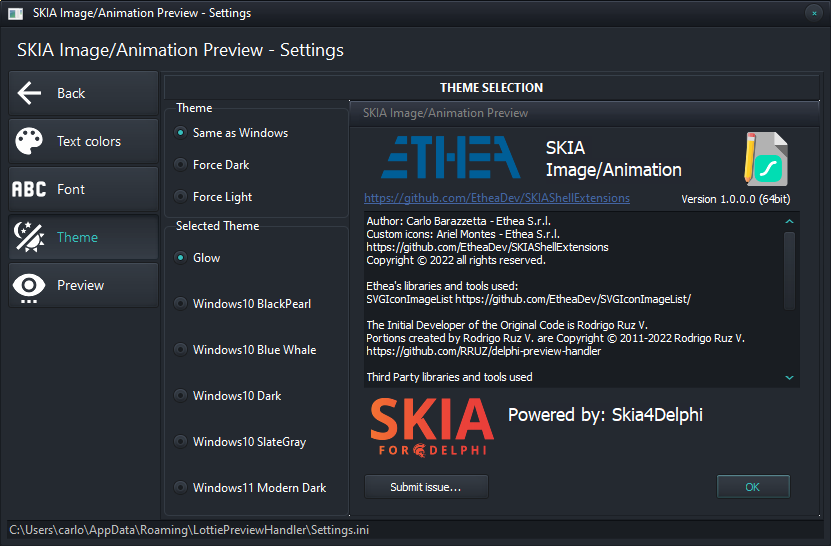Click the OK button
Image resolution: width=831 pixels, height=546 pixels.
coord(753,487)
